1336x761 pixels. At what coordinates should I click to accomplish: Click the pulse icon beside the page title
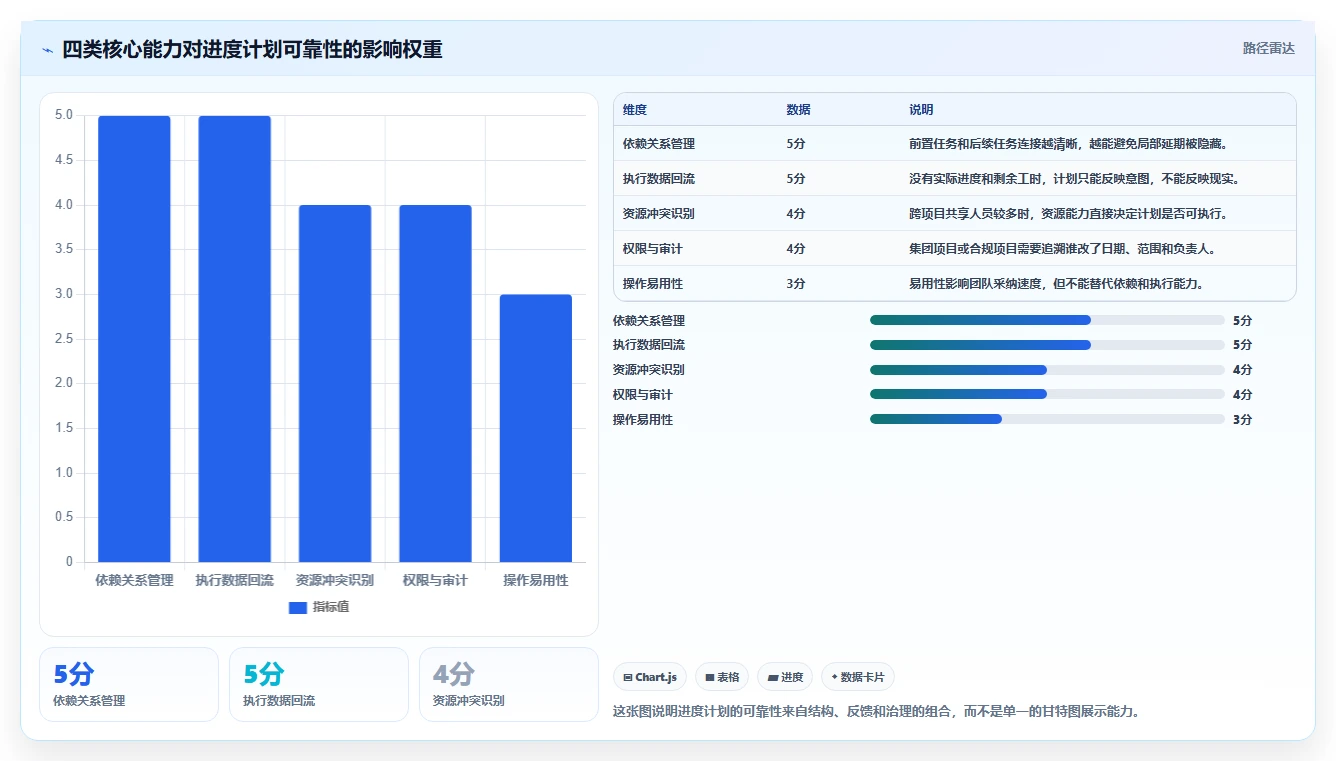pos(48,50)
